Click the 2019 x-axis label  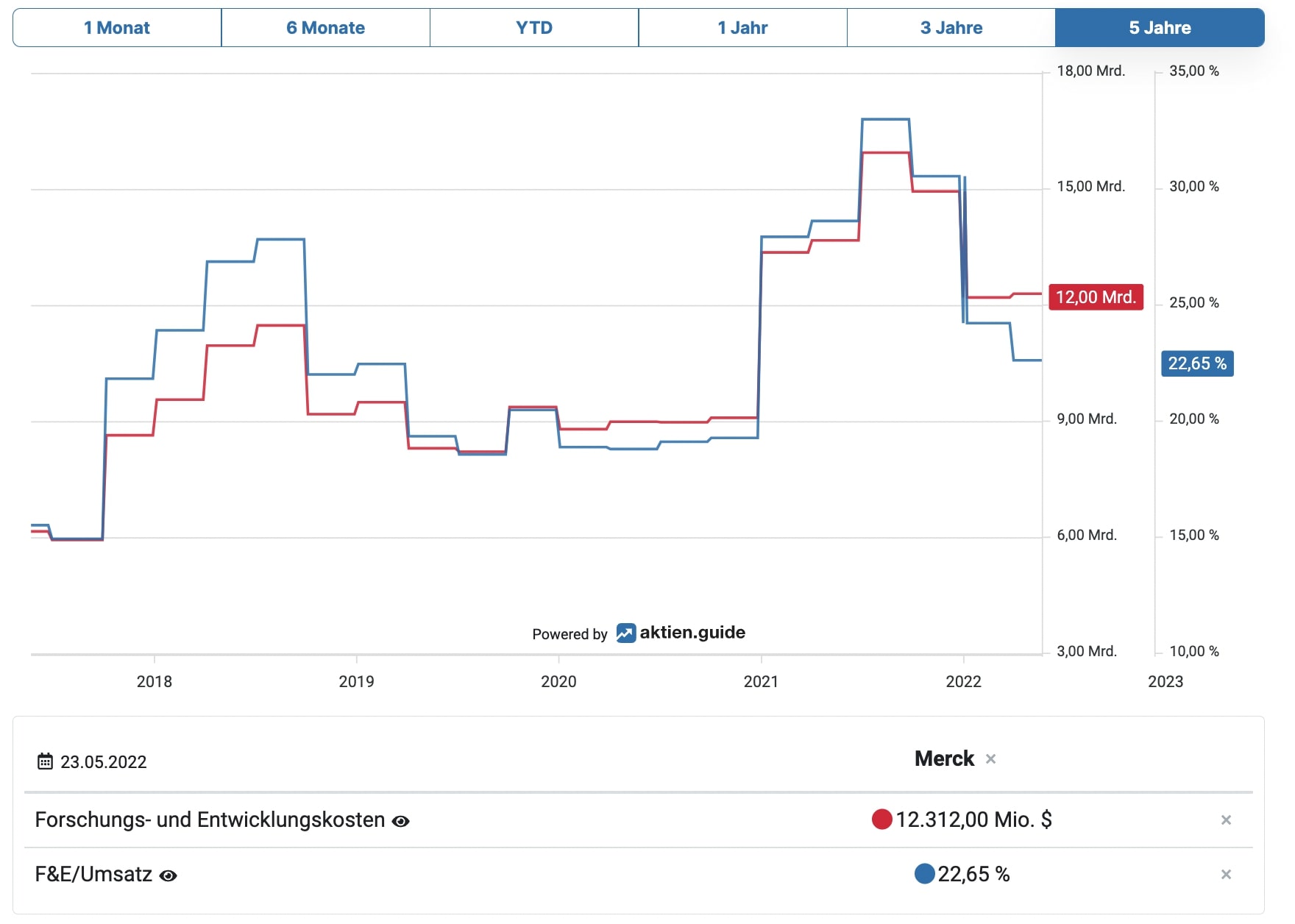coord(356,682)
